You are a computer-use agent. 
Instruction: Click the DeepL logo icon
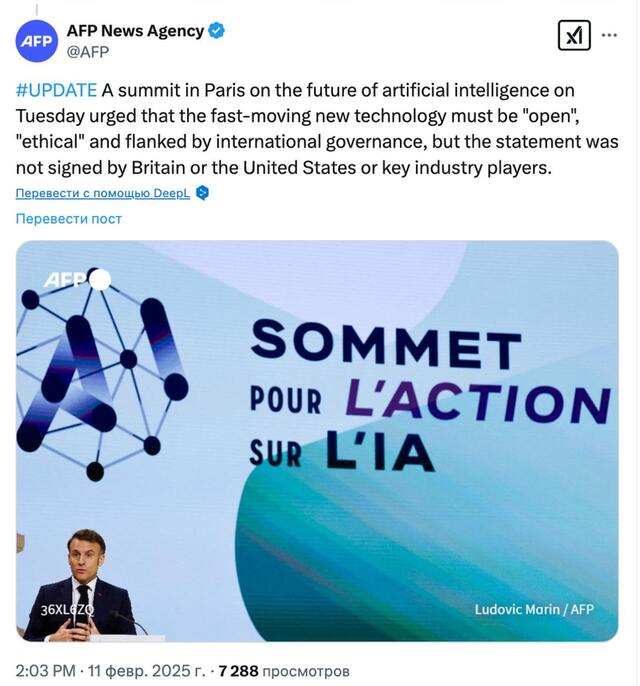[x=202, y=193]
